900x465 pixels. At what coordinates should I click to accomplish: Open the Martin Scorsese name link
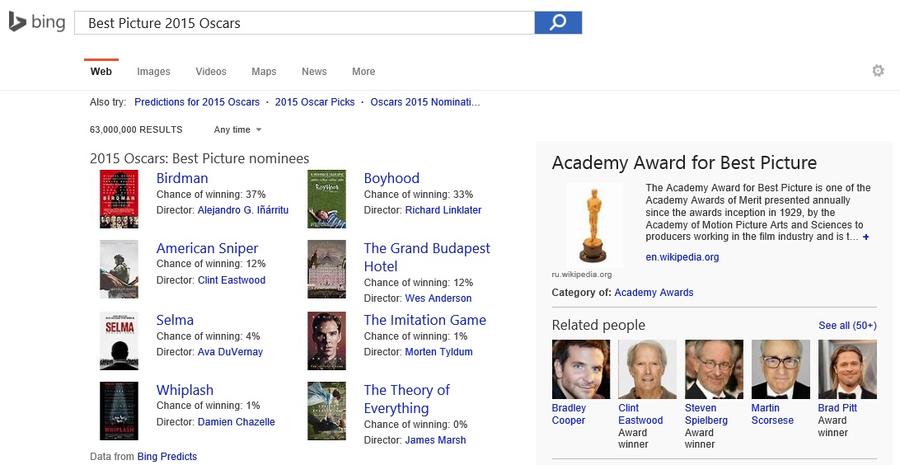pyautogui.click(x=775, y=414)
